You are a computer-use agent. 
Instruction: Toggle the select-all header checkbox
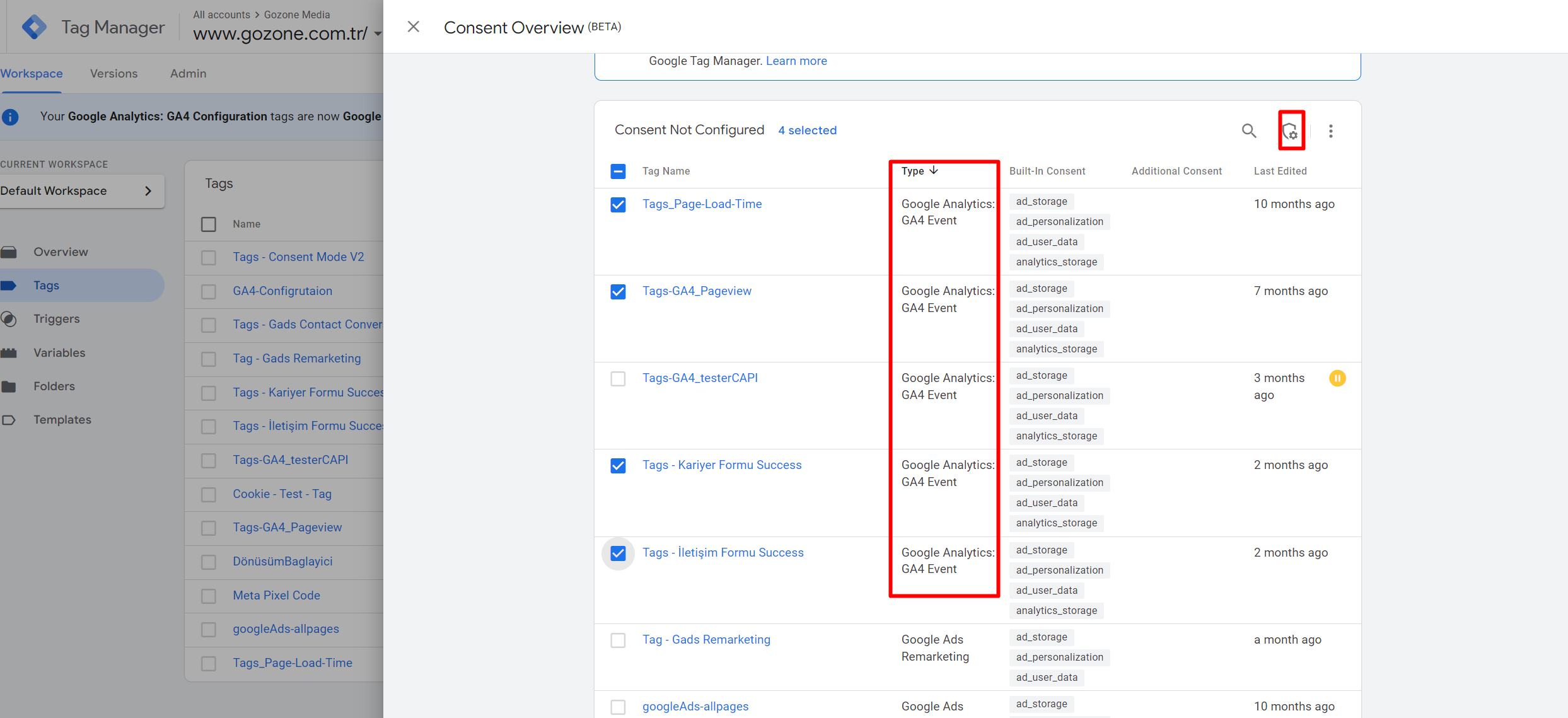coord(618,171)
